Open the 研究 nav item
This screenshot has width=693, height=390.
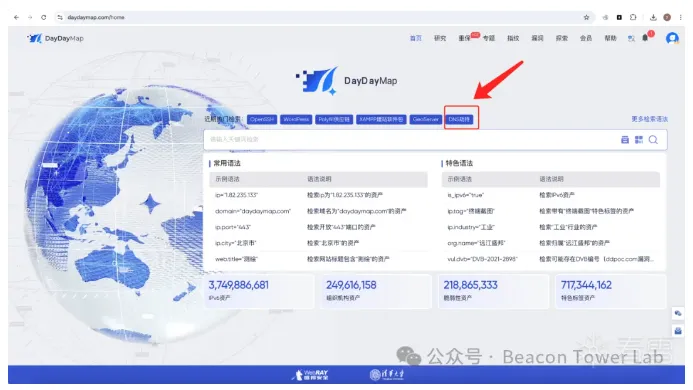pos(440,38)
